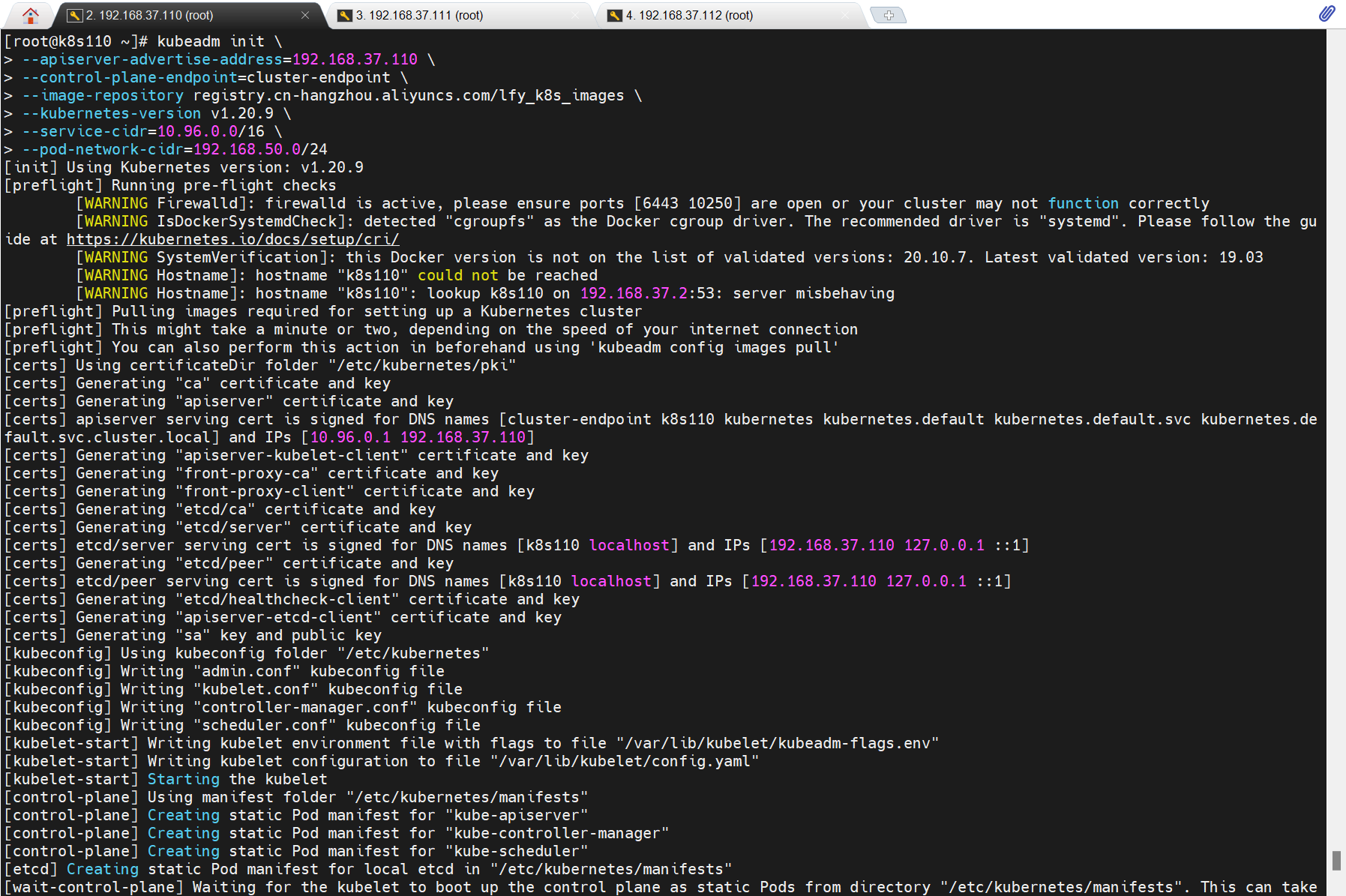Click the session icon on 192.168.37.111 tab
The height and width of the screenshot is (896, 1346).
(345, 15)
